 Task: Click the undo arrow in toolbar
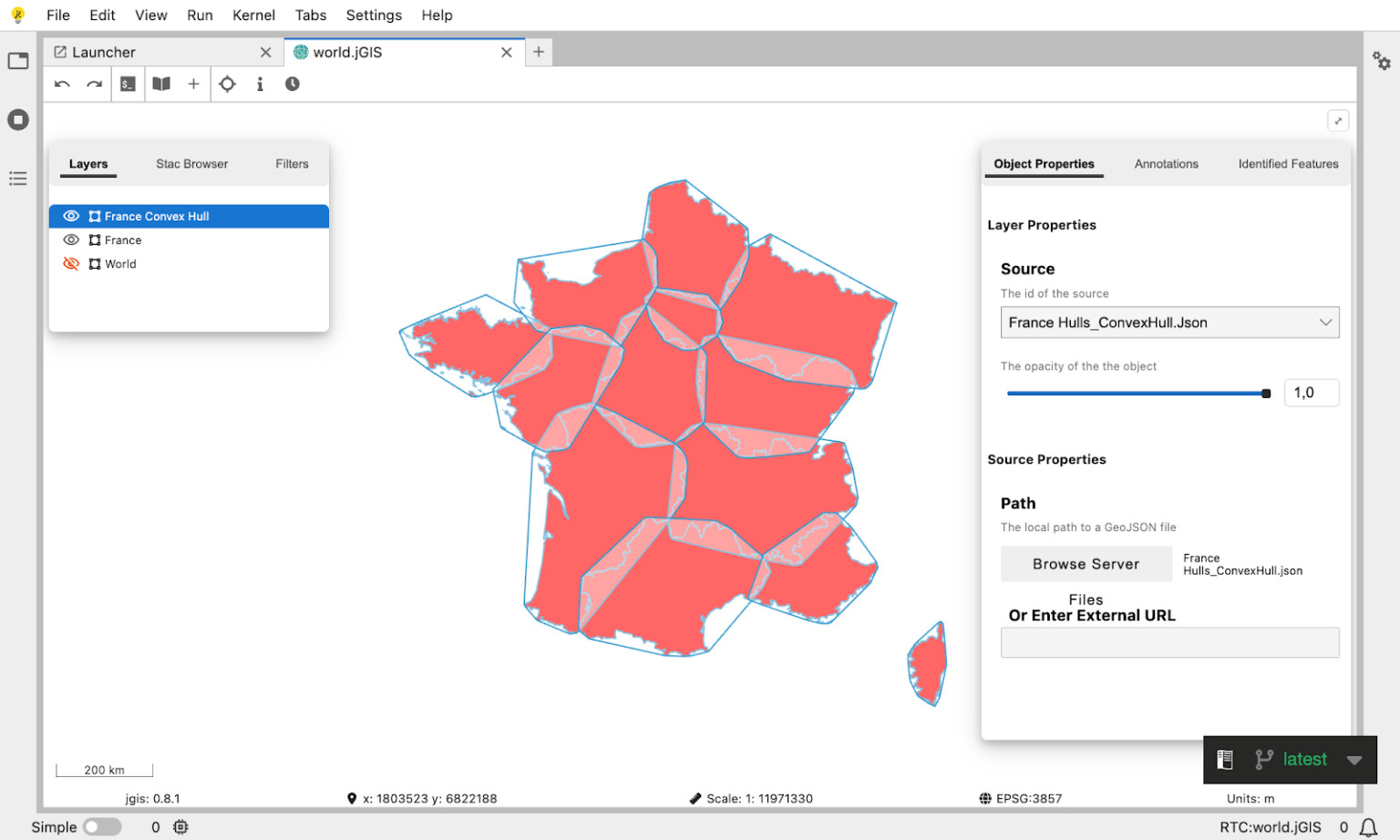pos(62,84)
